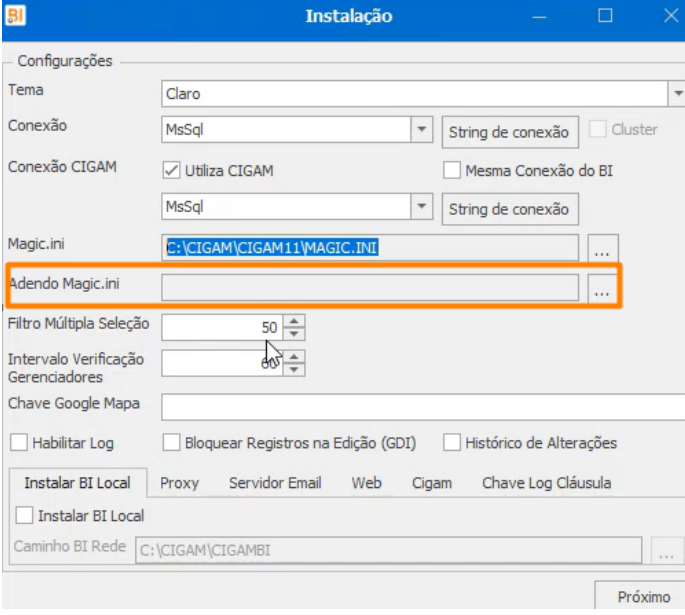The width and height of the screenshot is (685, 615).
Task: Open the Tema dropdown
Action: coord(677,93)
